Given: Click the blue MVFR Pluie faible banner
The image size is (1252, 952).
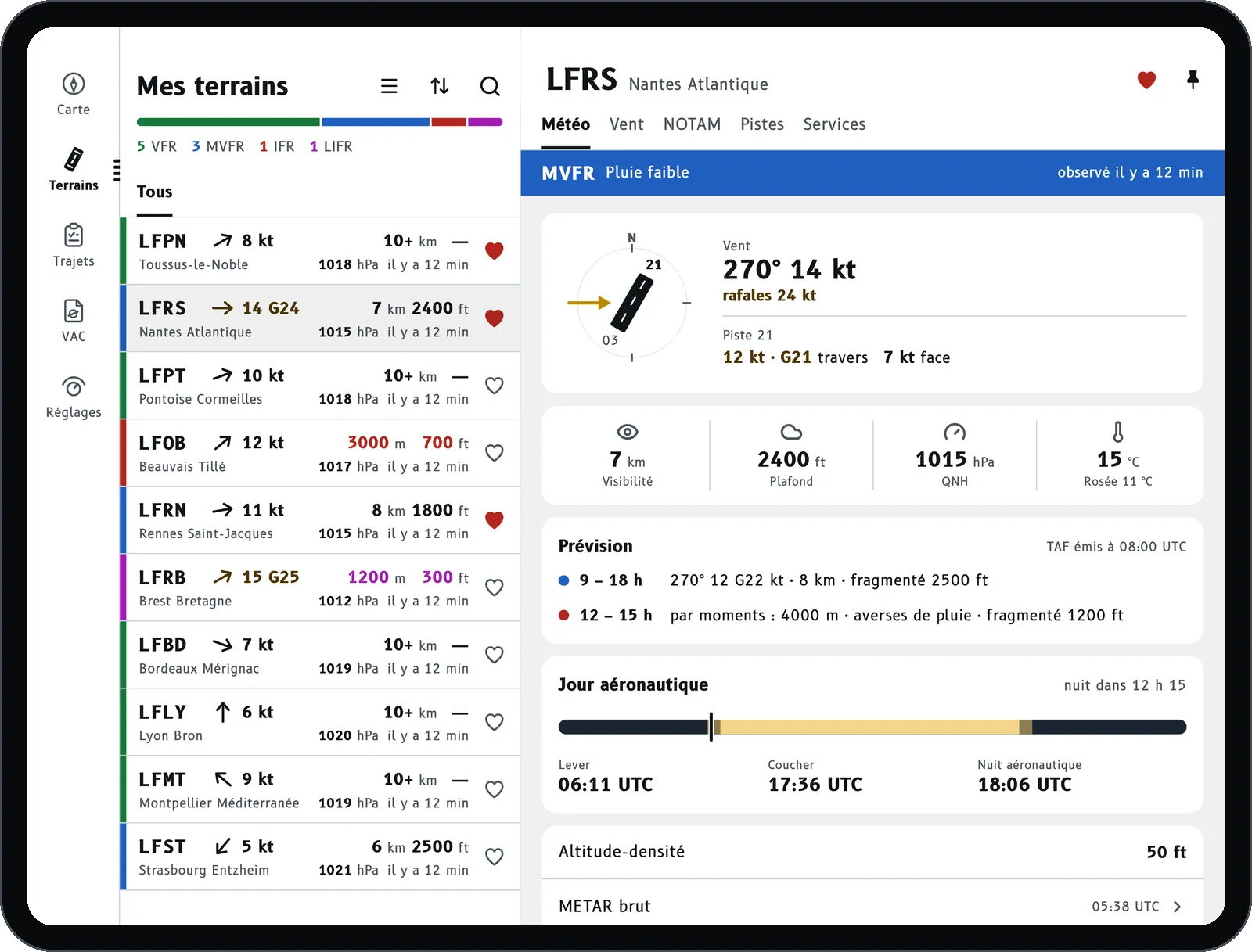Looking at the screenshot, I should pos(872,173).
